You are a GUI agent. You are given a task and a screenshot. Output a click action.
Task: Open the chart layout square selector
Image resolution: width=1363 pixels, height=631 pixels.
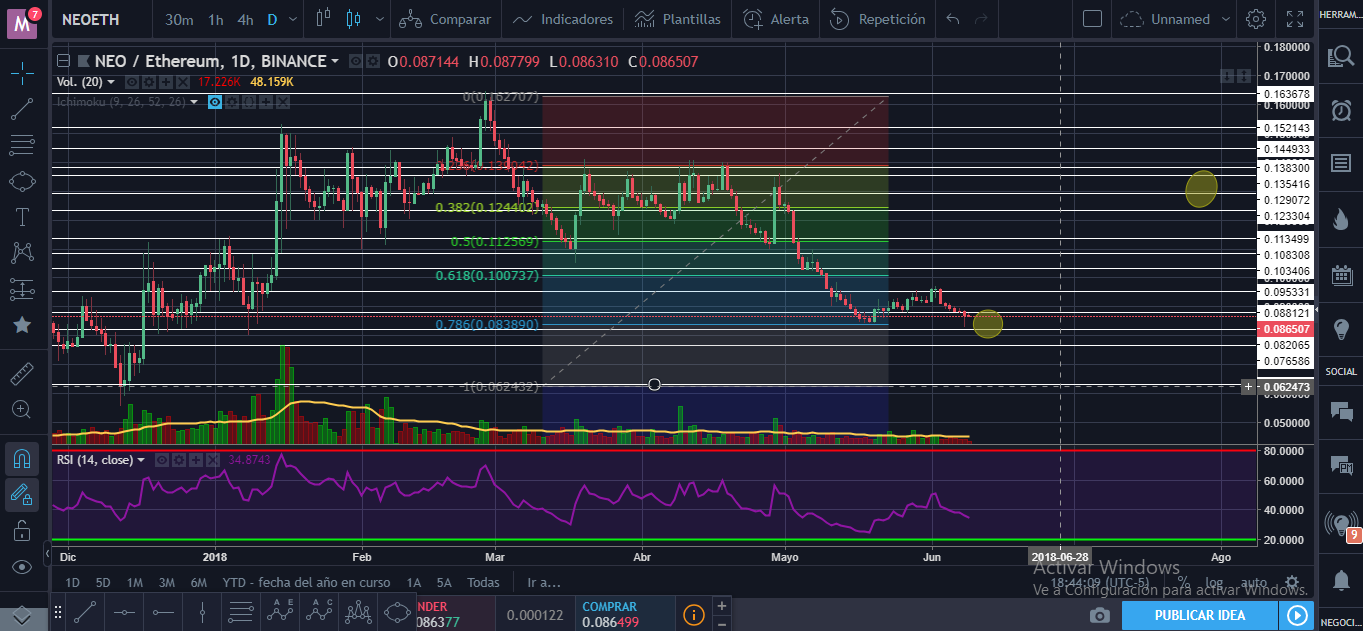(x=1092, y=19)
